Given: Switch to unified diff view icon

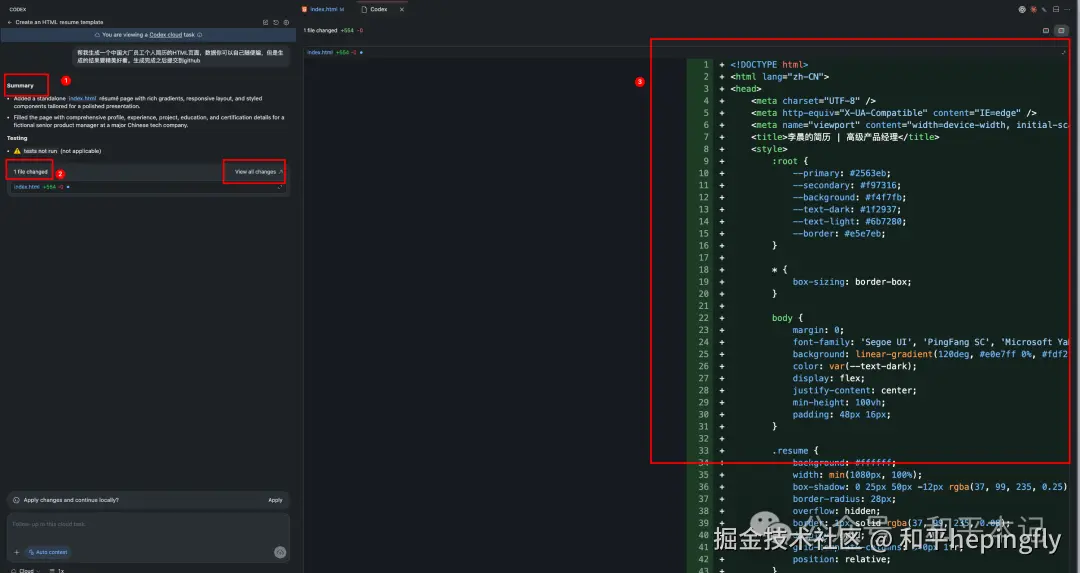Looking at the screenshot, I should (1046, 30).
